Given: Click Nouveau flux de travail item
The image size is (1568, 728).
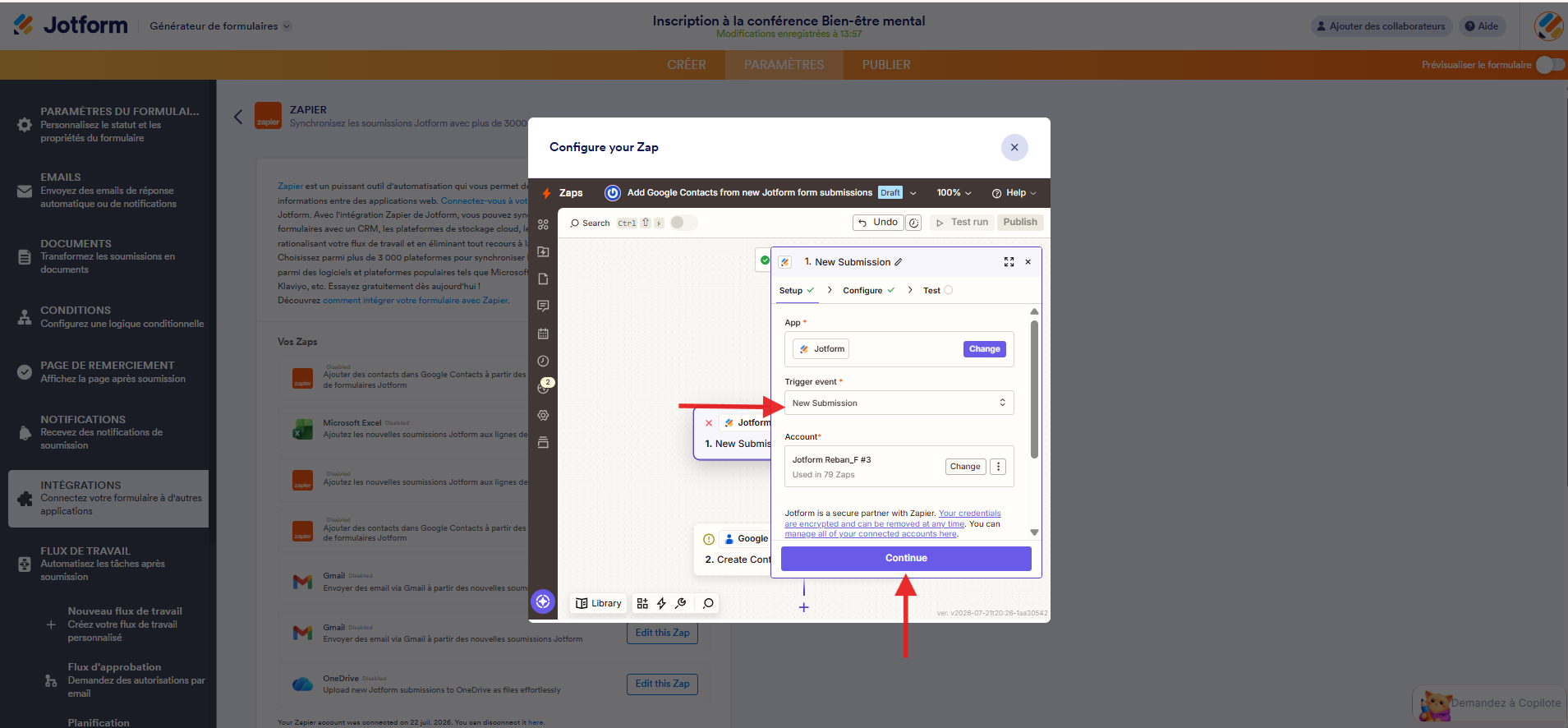Looking at the screenshot, I should click(x=123, y=624).
